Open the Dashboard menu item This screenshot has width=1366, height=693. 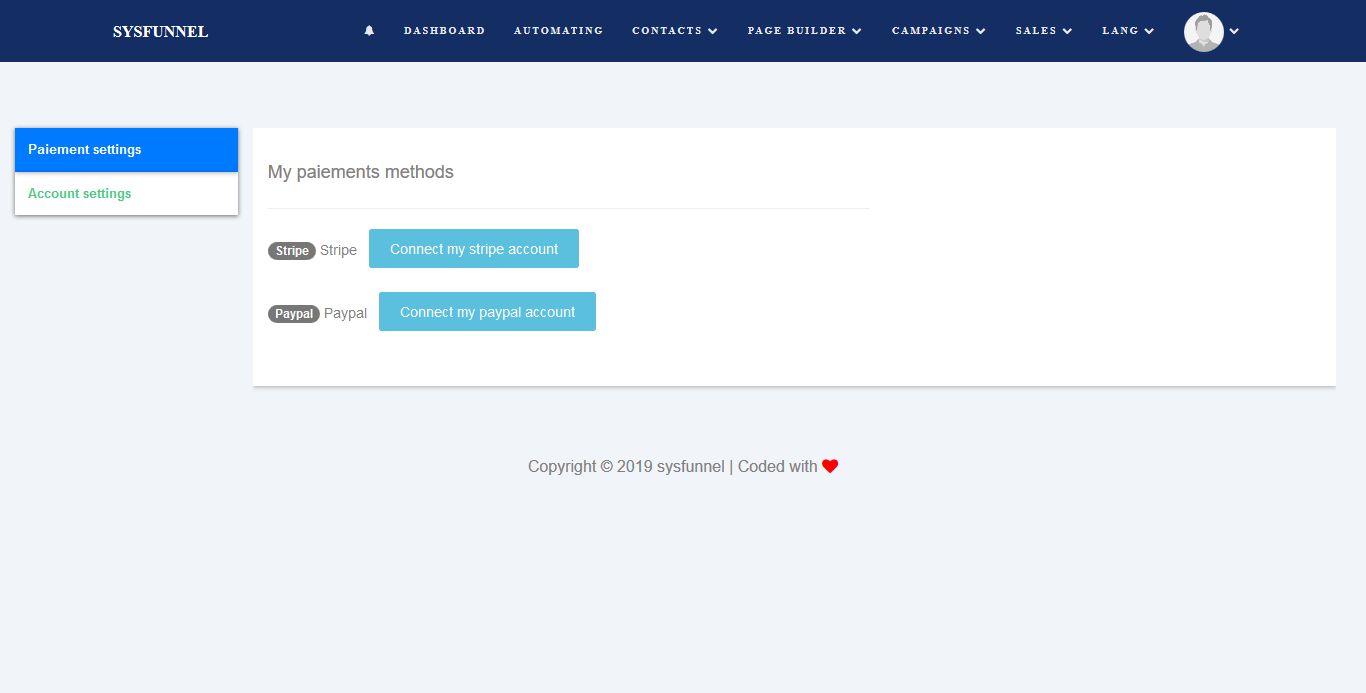pos(444,31)
